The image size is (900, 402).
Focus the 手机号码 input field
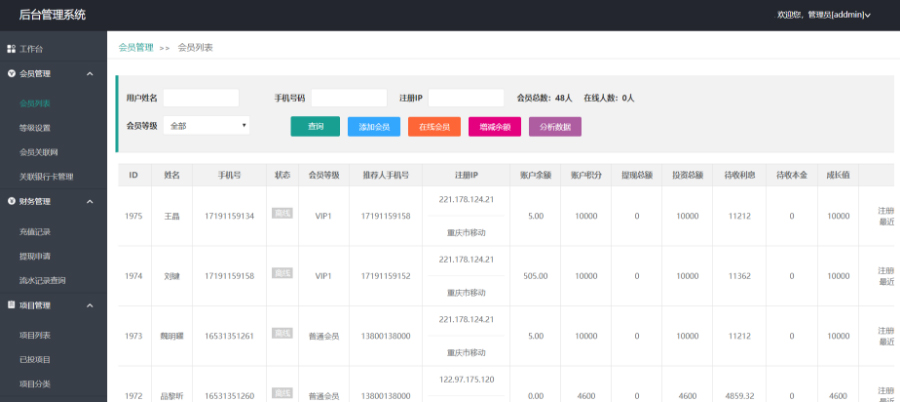[x=349, y=98]
